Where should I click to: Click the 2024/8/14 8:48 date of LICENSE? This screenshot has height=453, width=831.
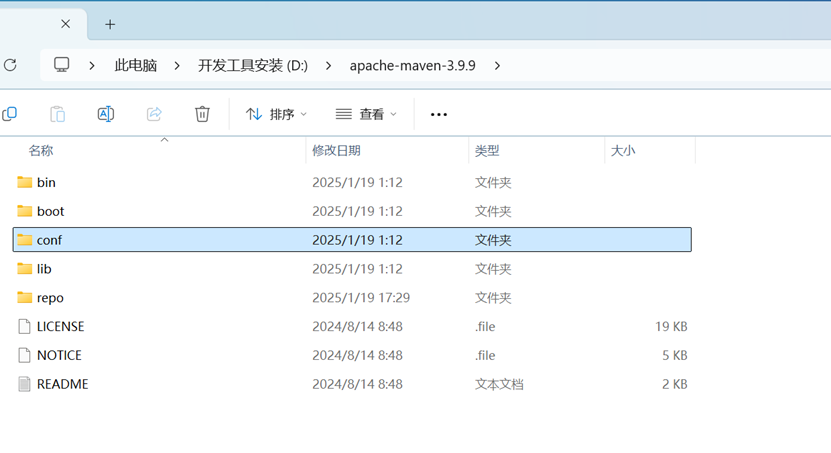coord(357,326)
